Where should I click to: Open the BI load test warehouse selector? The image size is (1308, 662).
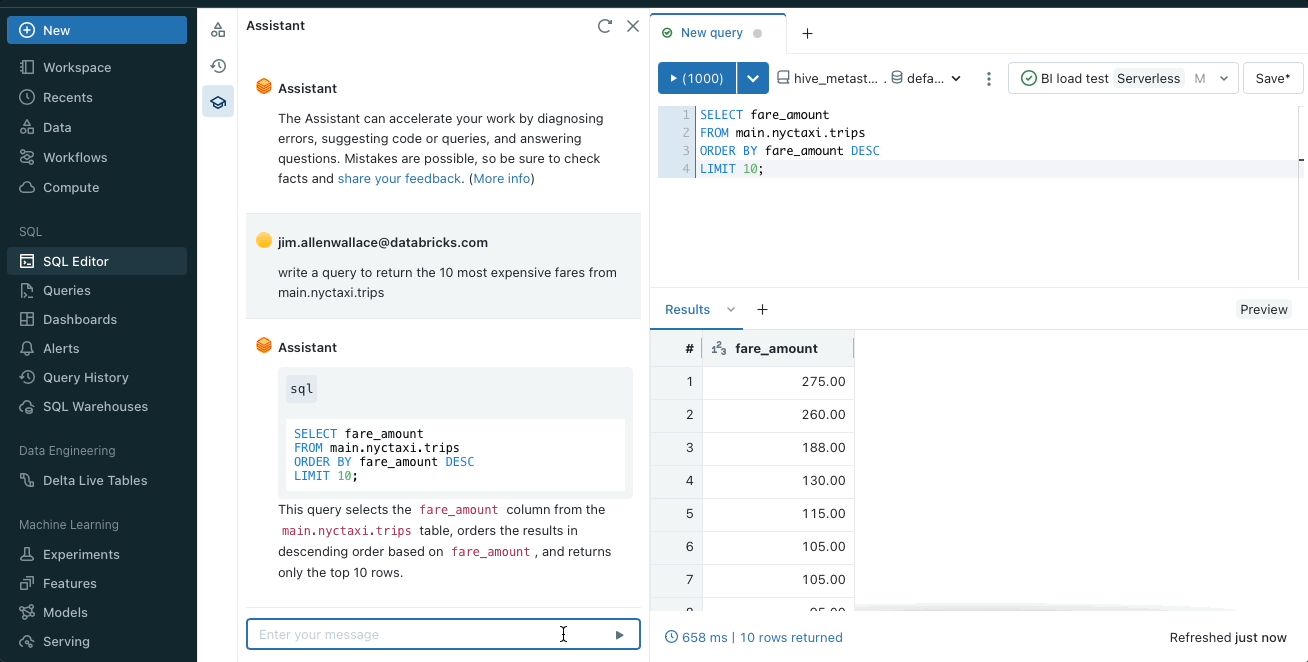click(1123, 78)
